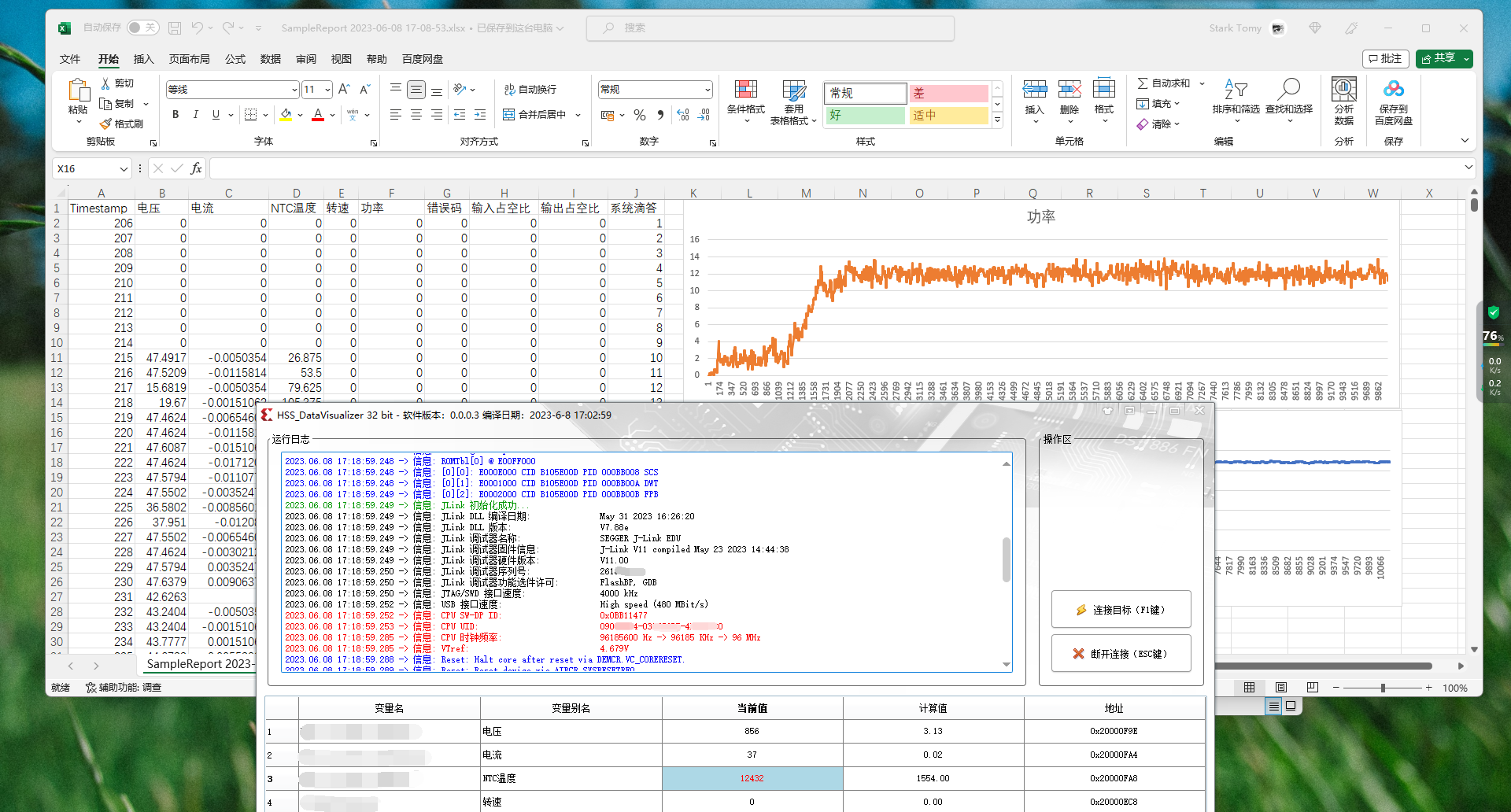Click the 删除 cells icon
This screenshot has width=1511, height=812.
click(x=1070, y=89)
